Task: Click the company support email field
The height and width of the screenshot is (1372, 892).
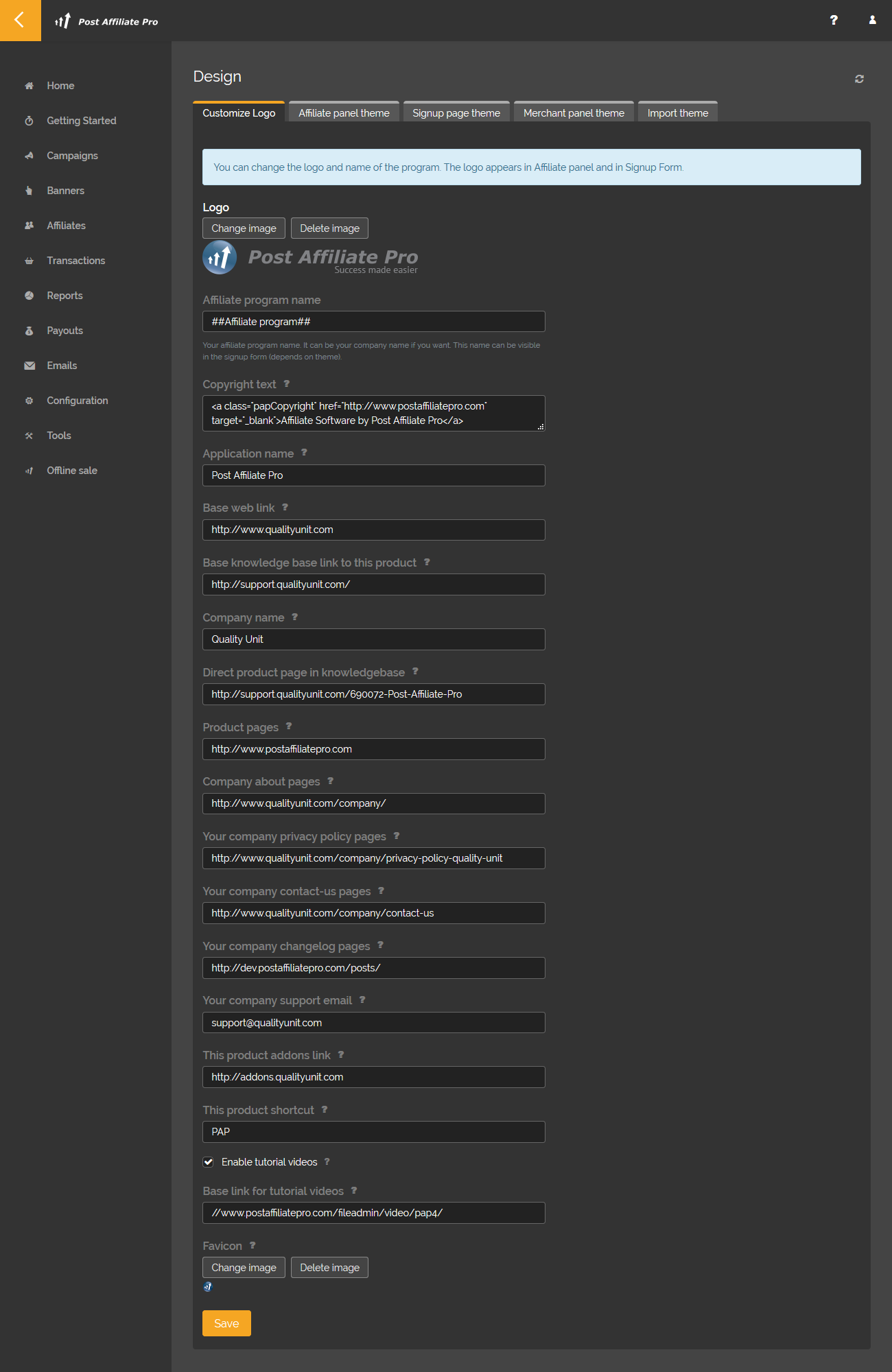Action: [374, 1023]
